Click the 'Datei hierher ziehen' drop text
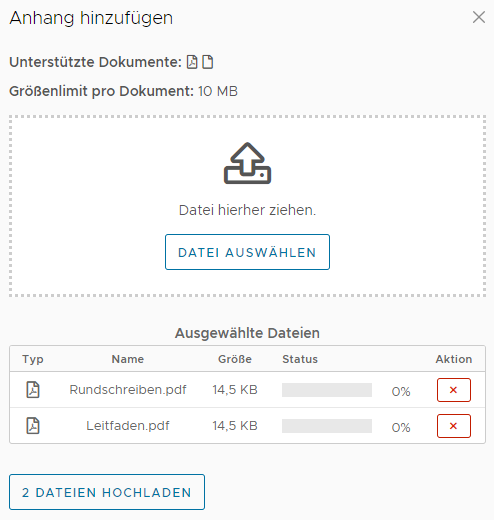Image resolution: width=494 pixels, height=520 pixels. click(x=247, y=210)
